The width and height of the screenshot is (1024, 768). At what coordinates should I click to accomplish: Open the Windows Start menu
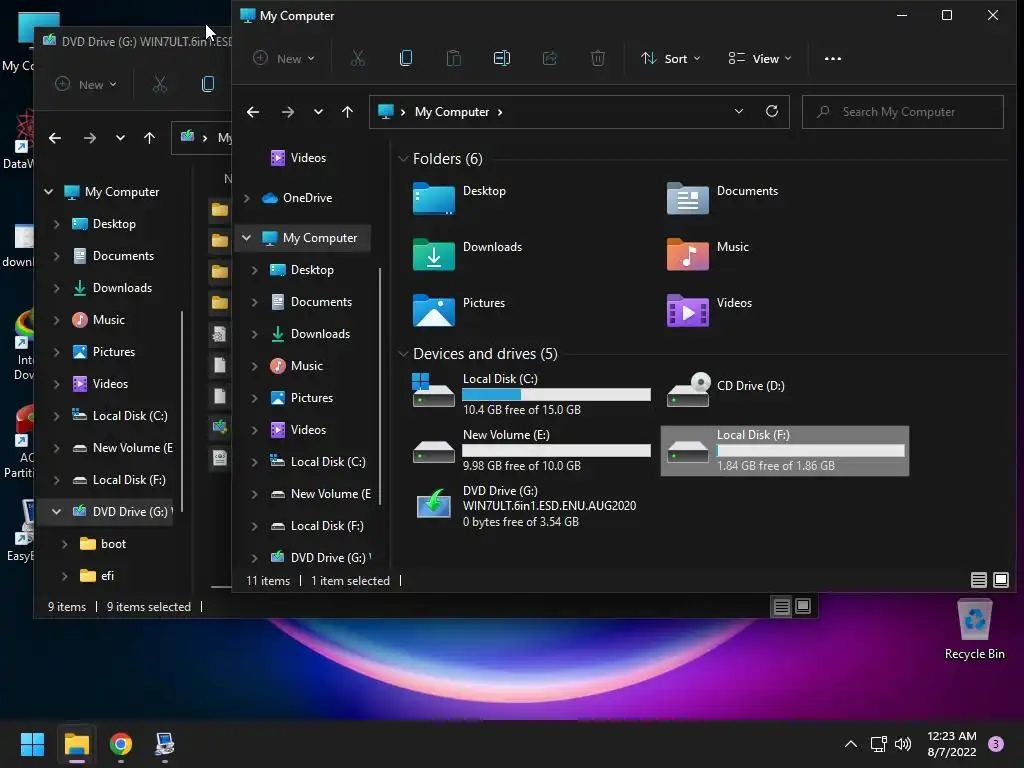(x=32, y=744)
